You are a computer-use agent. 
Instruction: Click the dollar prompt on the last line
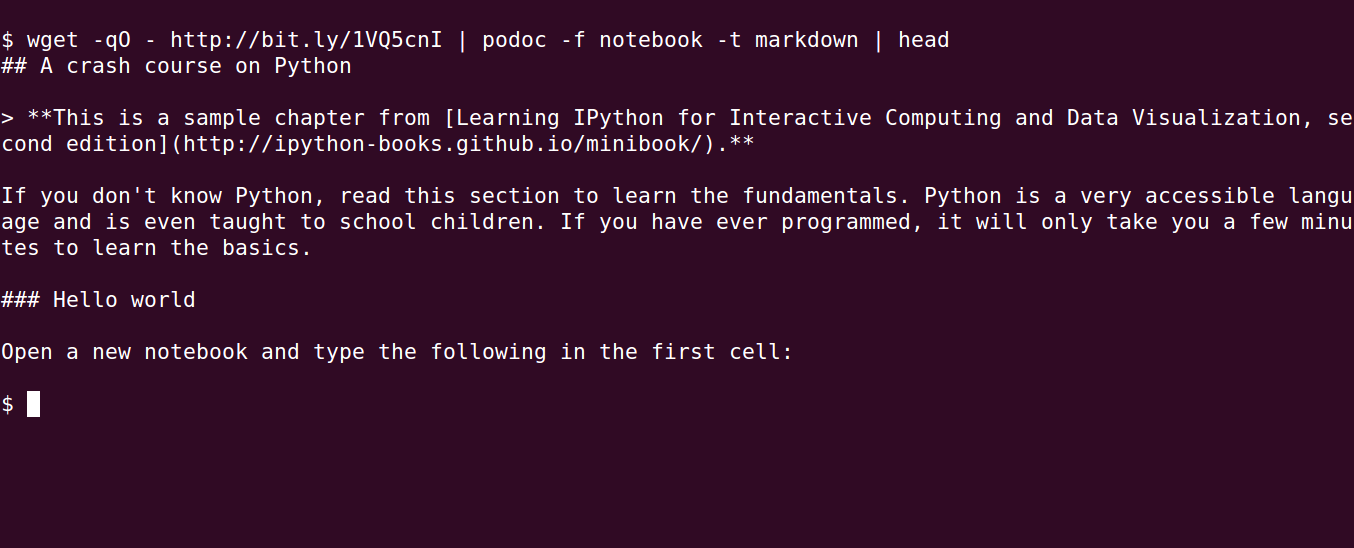click(x=7, y=404)
